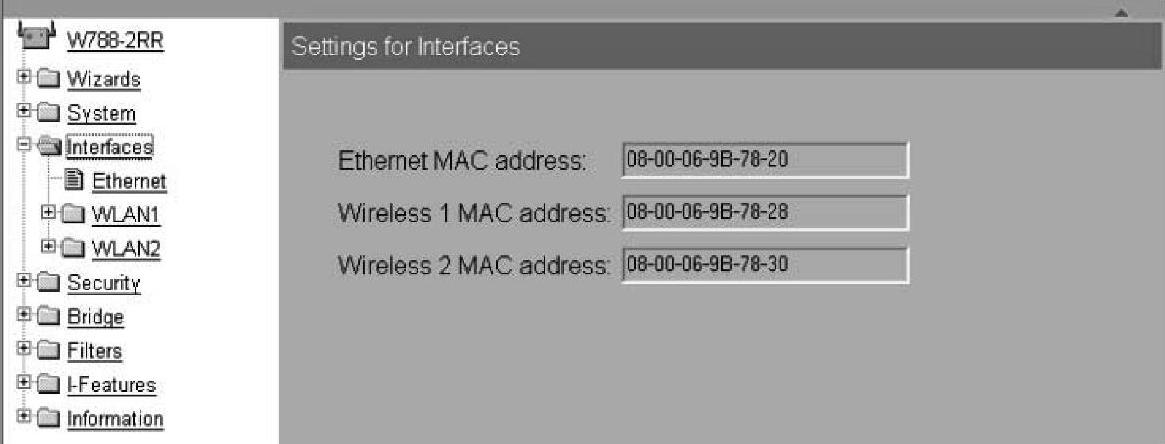Image resolution: width=1165 pixels, height=444 pixels.
Task: Click the Ethernet MAC address field
Action: point(764,159)
